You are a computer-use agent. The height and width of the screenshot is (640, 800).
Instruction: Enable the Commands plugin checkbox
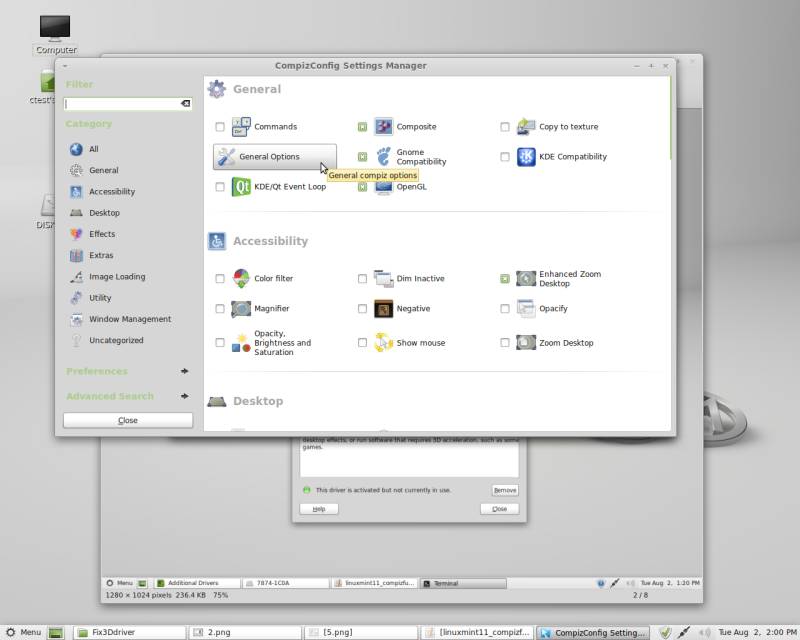[x=220, y=127]
